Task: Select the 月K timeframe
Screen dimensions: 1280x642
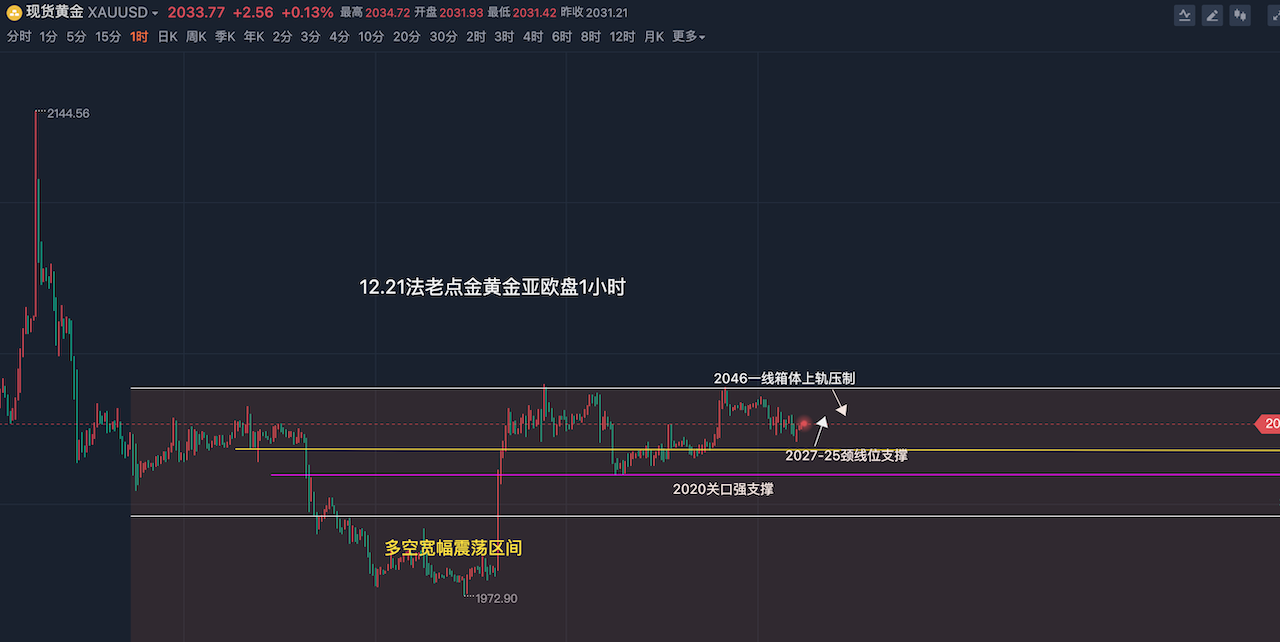Action: tap(653, 37)
